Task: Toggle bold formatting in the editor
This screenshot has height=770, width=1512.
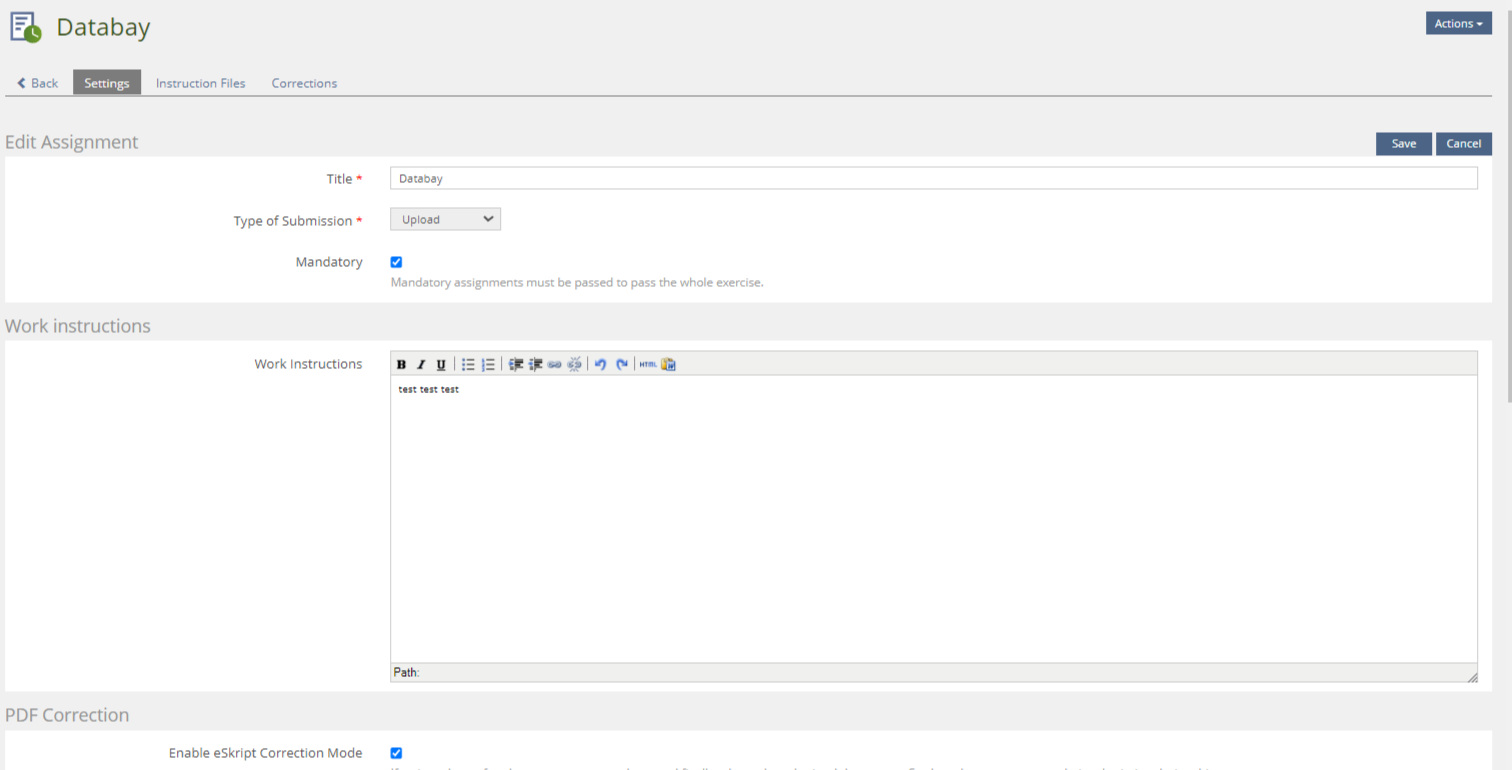Action: [x=401, y=365]
